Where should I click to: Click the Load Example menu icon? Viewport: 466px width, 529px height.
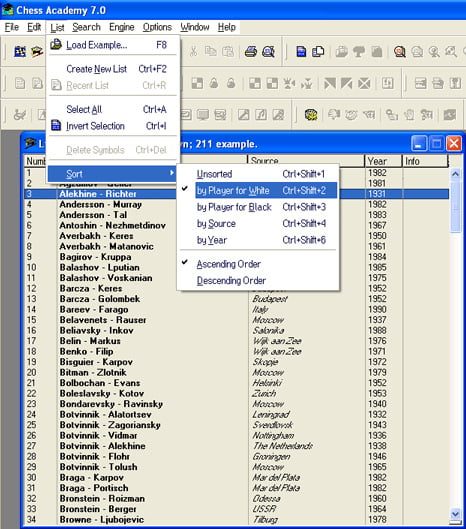(x=56, y=44)
